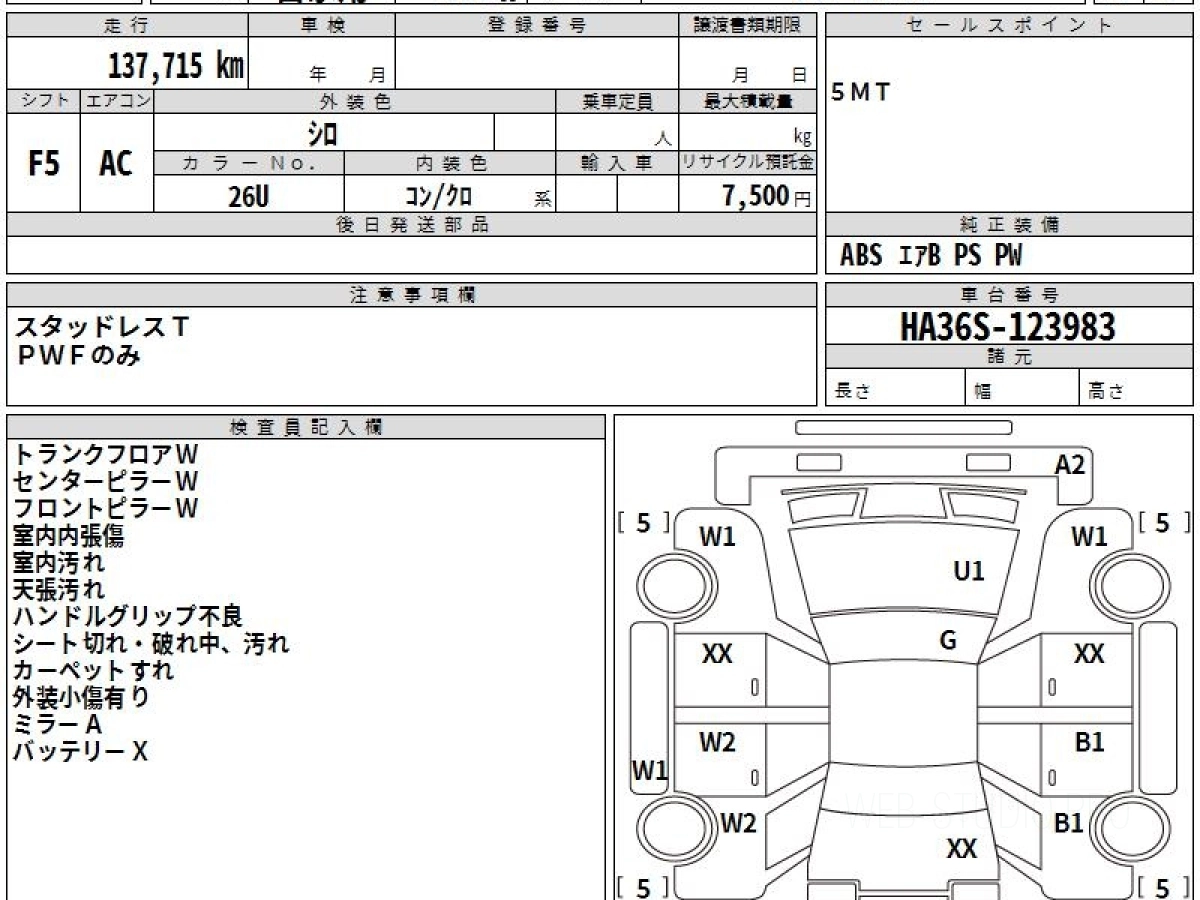Click the スタッドレスT note
This screenshot has height=900, width=1200.
coord(101,327)
